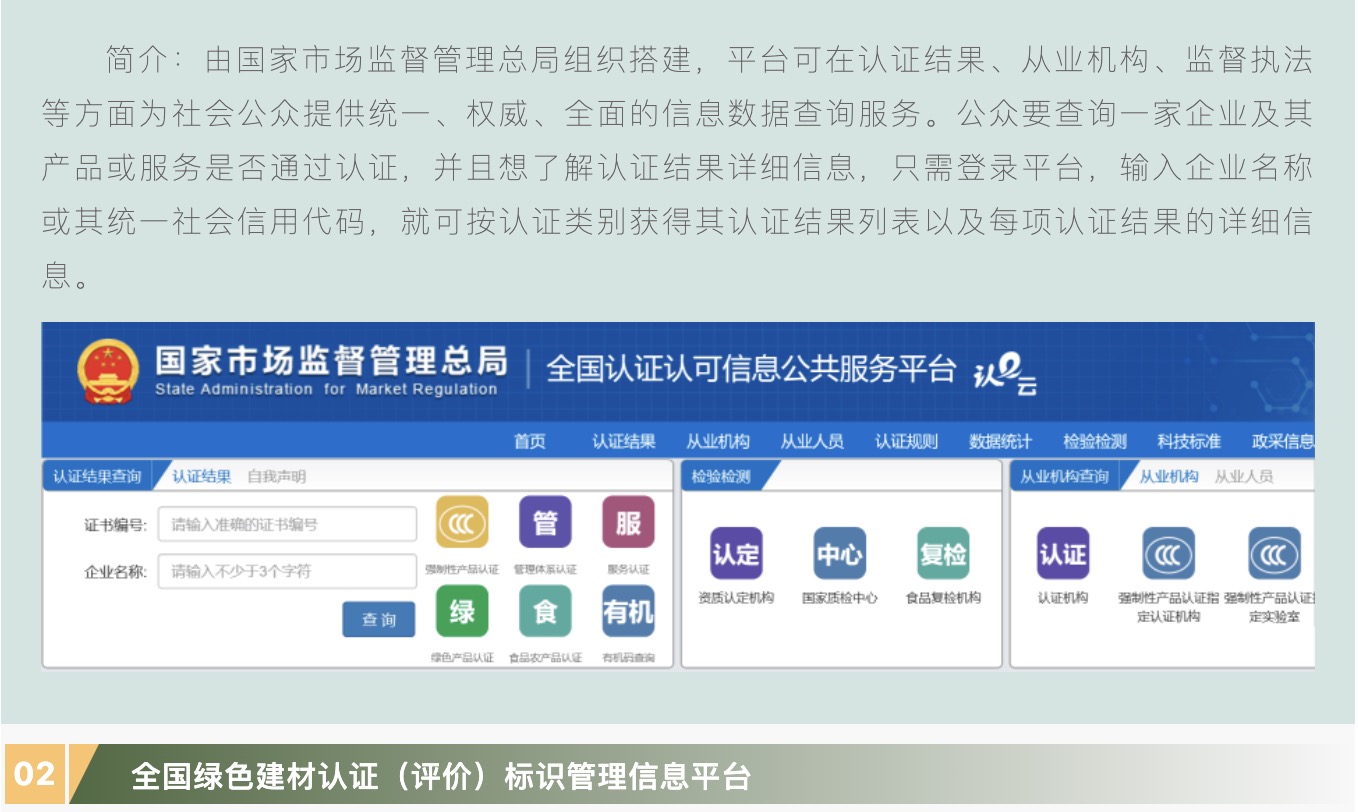Open the 中心 国家质检中心 icon
1358x812 pixels.
[839, 554]
